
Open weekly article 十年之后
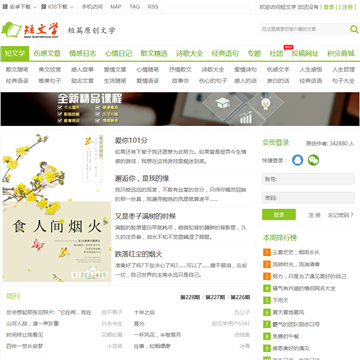[x=144, y=313]
